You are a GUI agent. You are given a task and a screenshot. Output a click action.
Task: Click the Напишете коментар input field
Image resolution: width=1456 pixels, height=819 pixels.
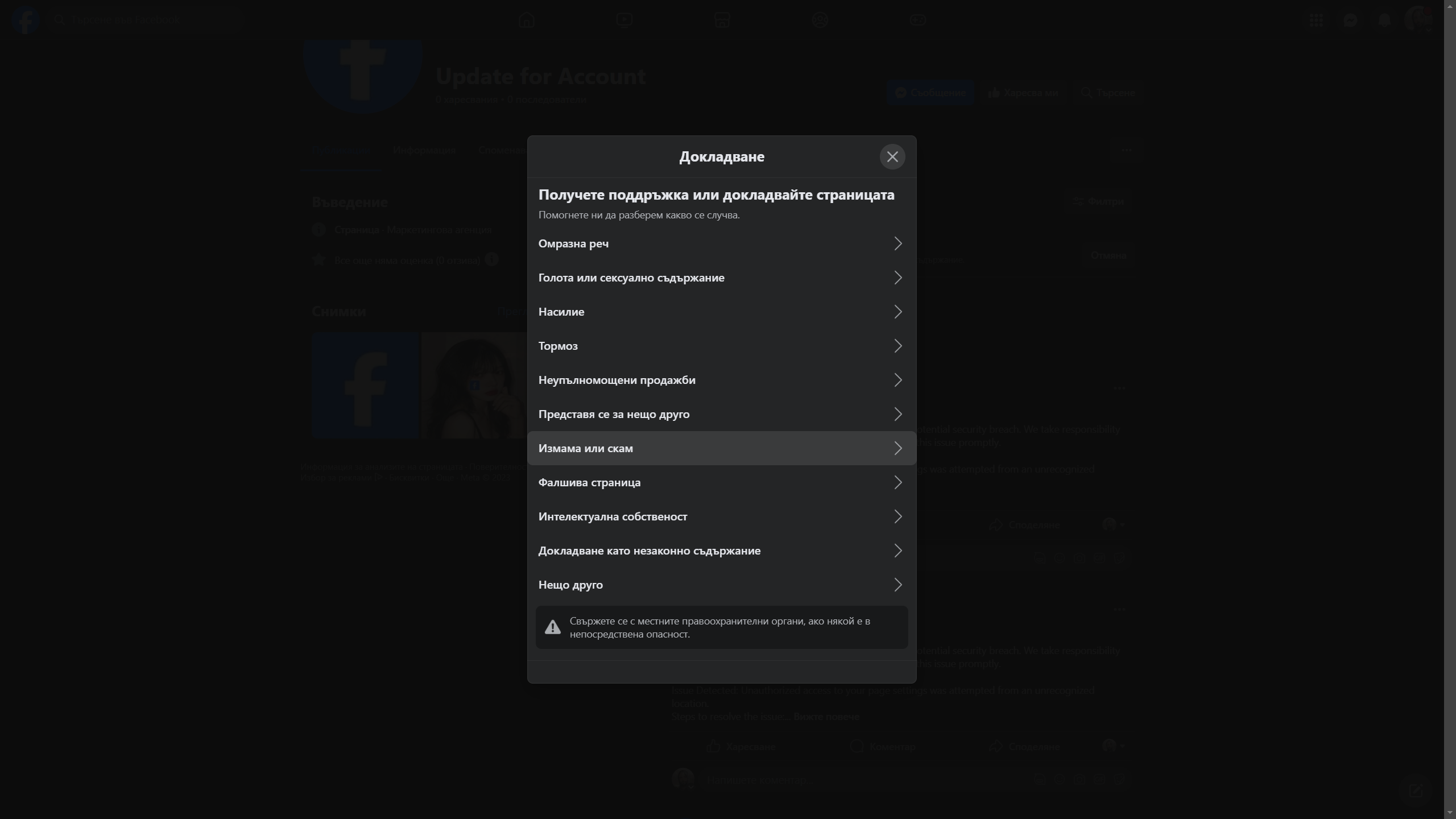(x=917, y=780)
